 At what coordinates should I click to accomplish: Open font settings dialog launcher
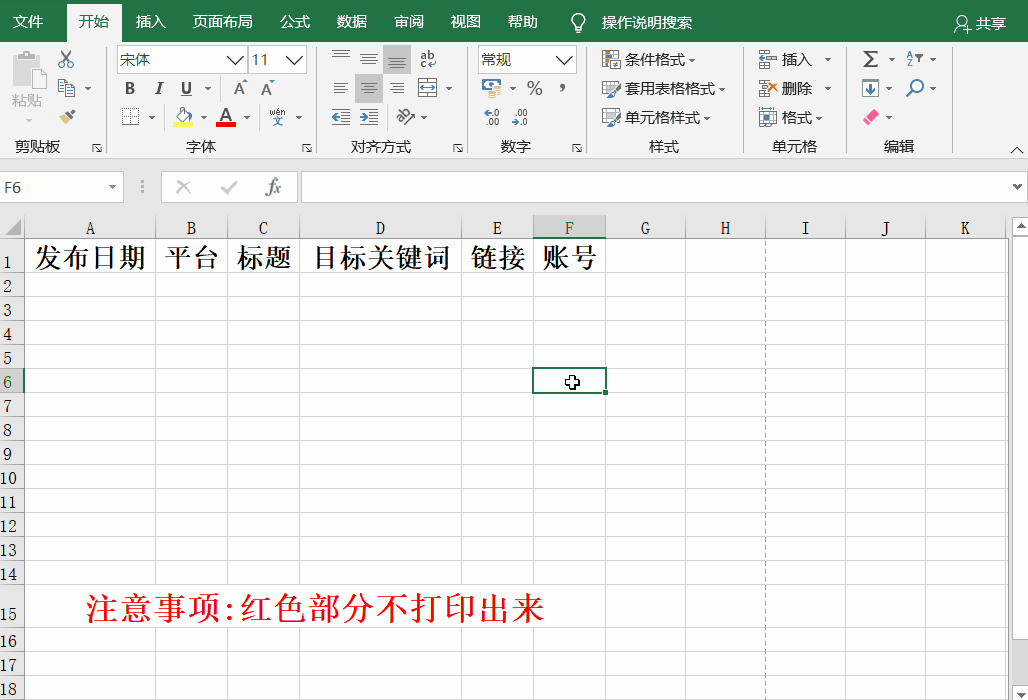click(307, 148)
